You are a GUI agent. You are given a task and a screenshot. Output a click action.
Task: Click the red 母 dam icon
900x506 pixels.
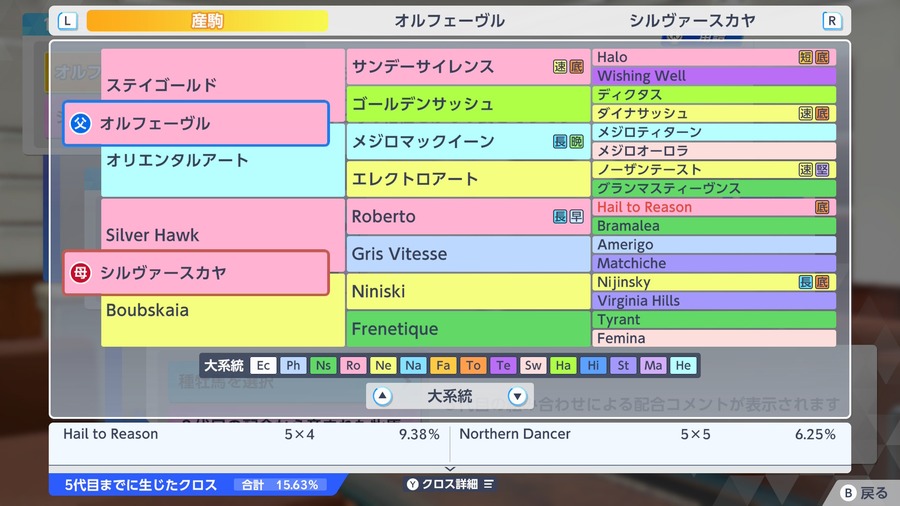coord(80,273)
